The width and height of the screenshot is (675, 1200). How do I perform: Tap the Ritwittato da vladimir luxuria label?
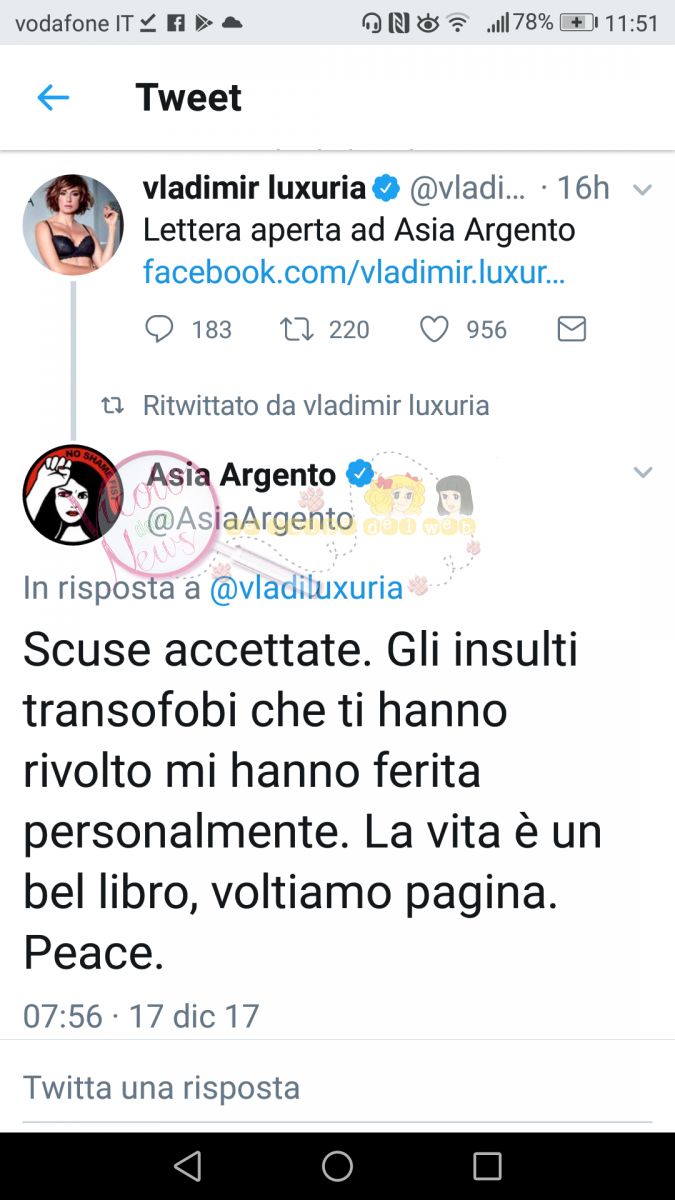click(316, 405)
